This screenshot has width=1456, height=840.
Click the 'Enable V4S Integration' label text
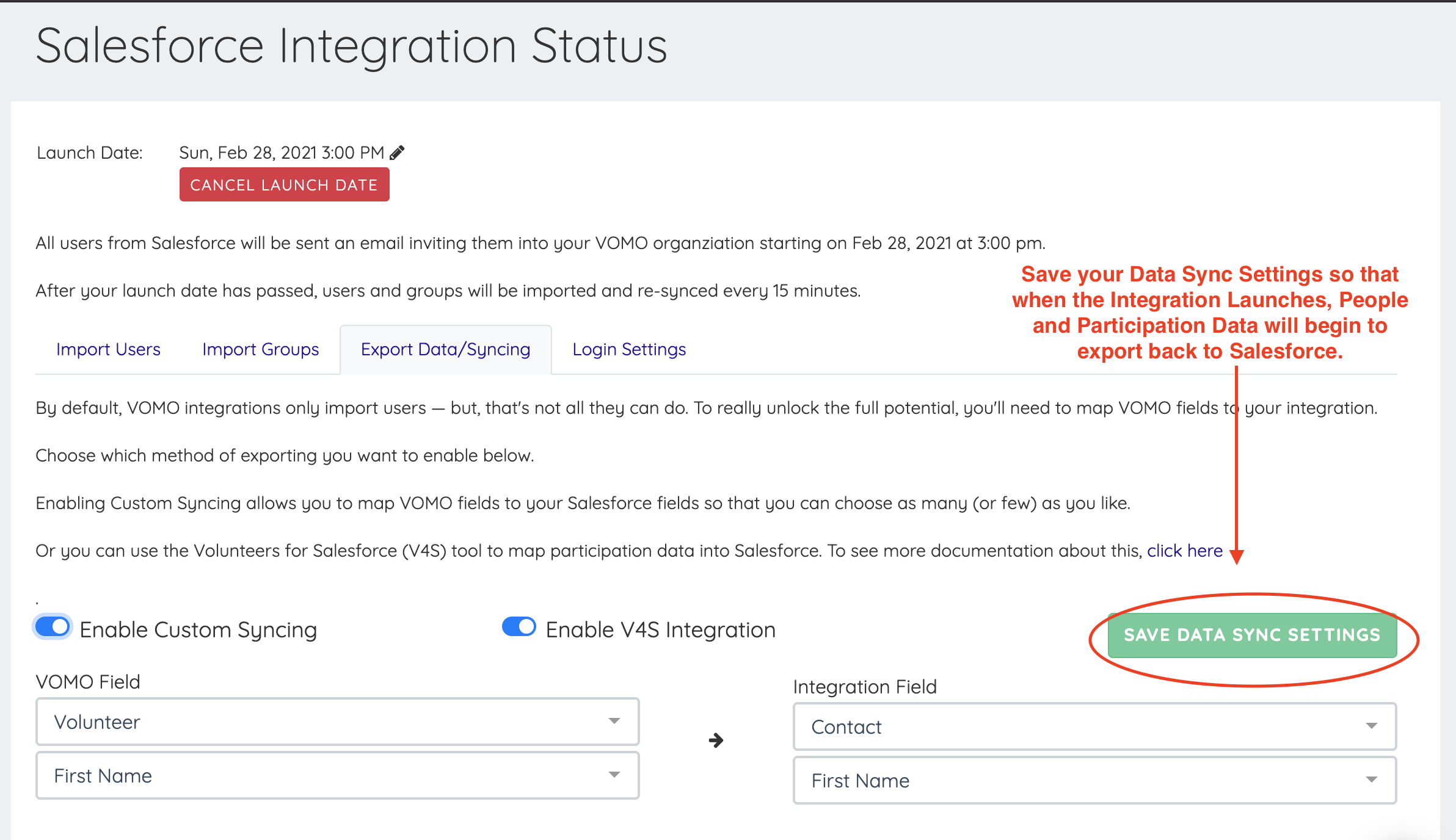pyautogui.click(x=661, y=630)
